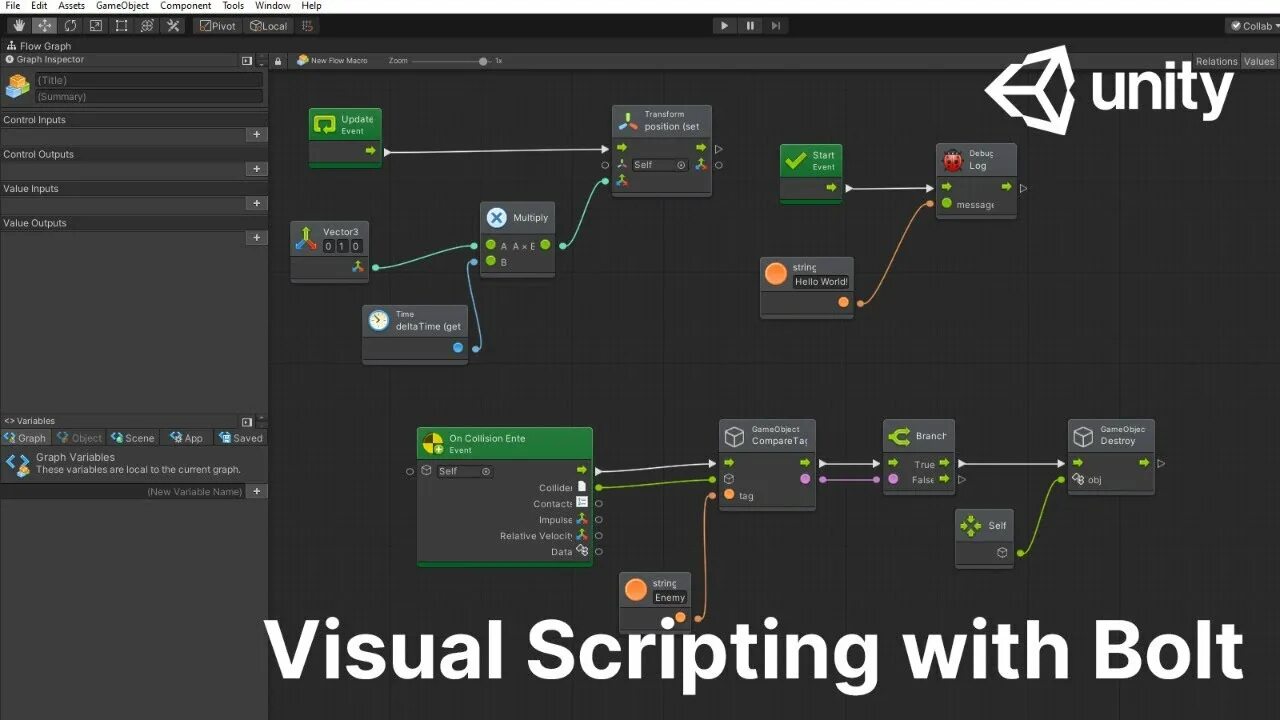This screenshot has height=720, width=1280.
Task: Select the Hand view tool
Action: (x=19, y=26)
